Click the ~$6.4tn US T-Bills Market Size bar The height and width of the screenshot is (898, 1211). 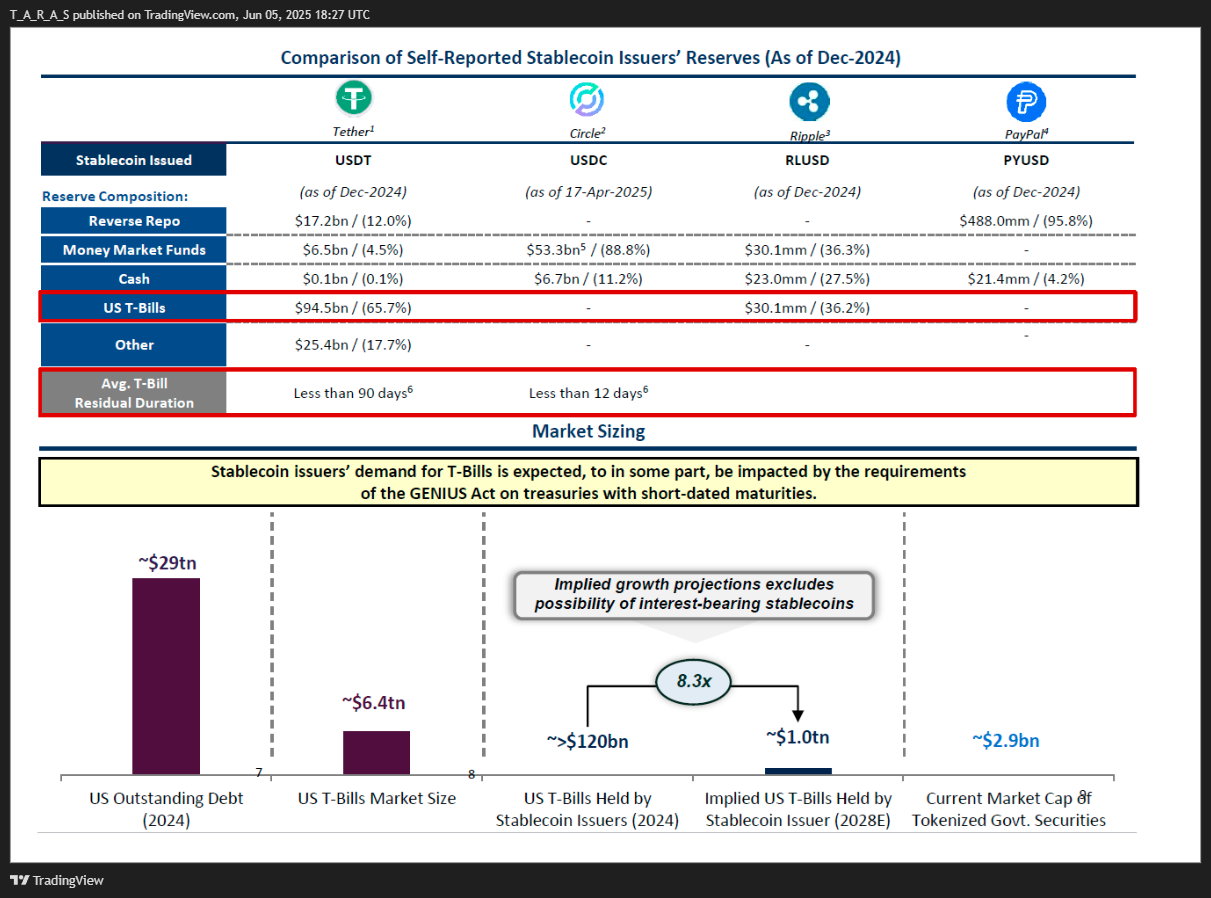(x=377, y=752)
